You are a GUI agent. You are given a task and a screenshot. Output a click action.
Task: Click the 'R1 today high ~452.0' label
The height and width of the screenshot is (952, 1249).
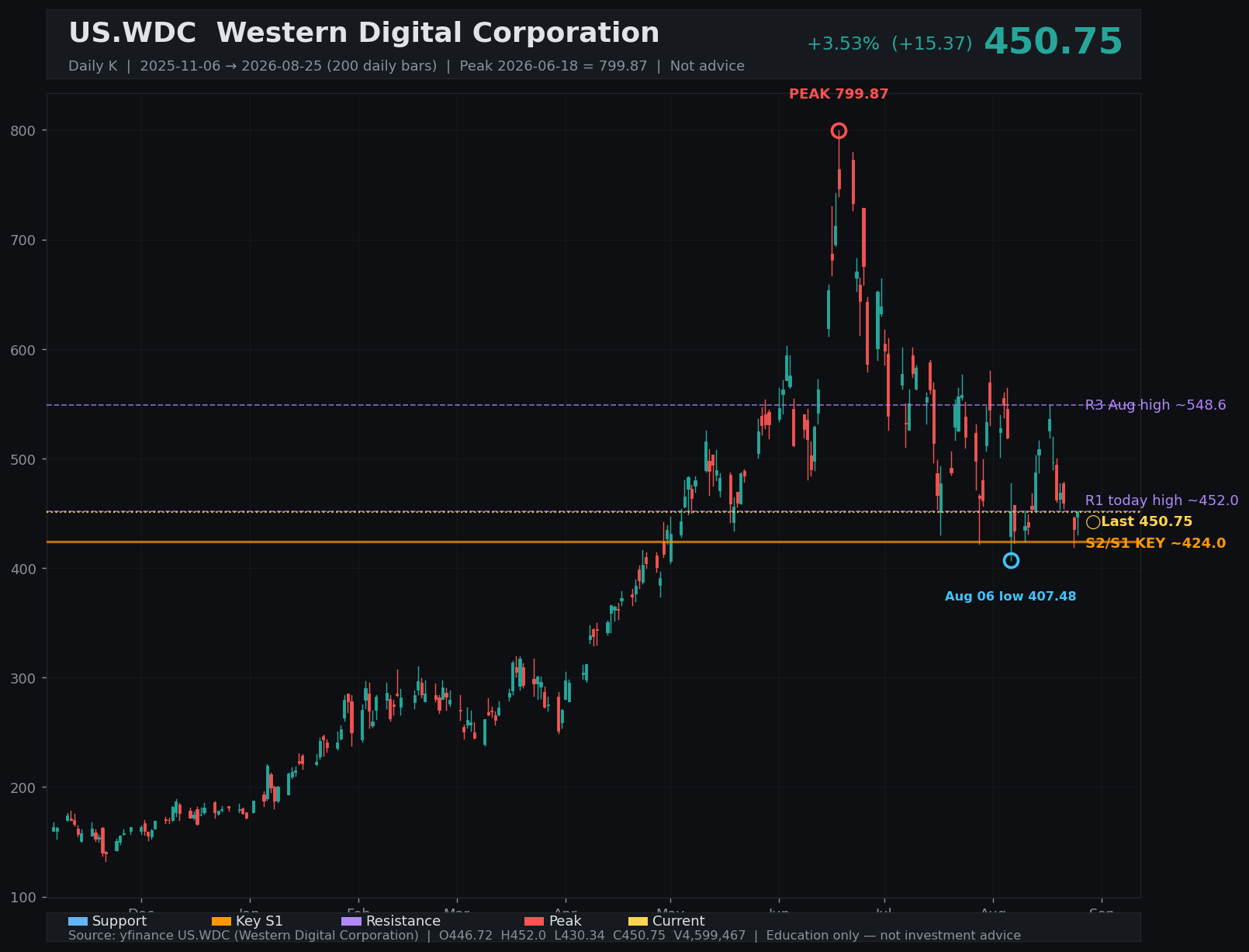point(1161,500)
